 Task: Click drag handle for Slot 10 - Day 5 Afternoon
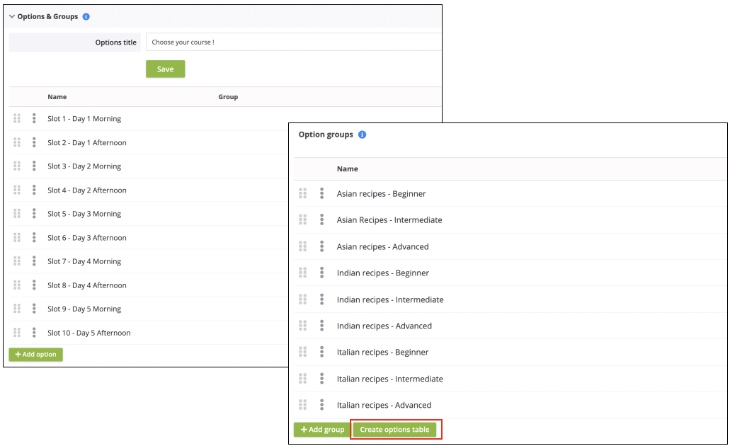[x=17, y=333]
